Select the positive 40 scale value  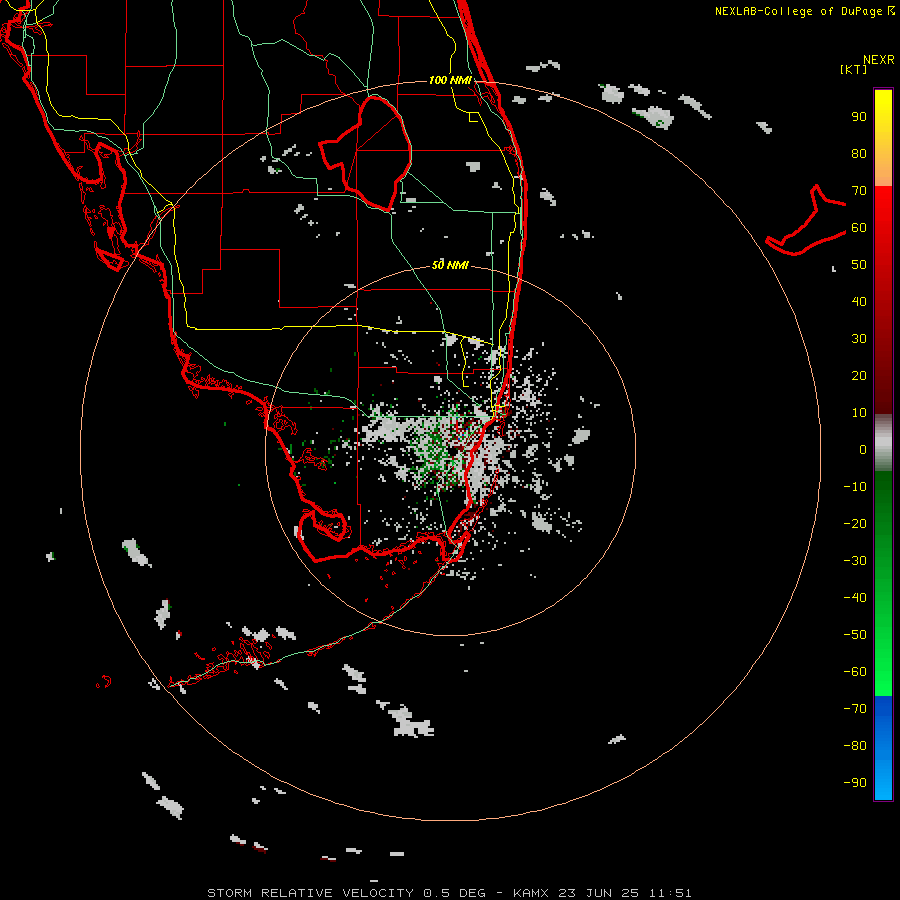[859, 301]
